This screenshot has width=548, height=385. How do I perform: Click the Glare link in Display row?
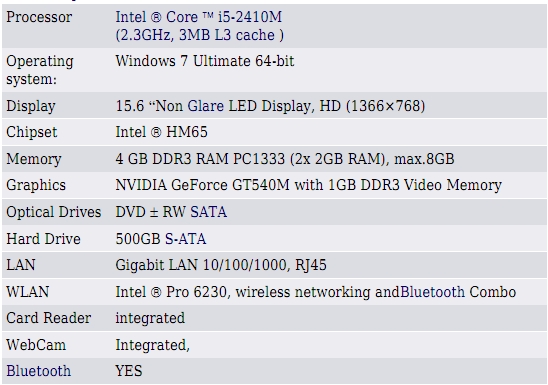(x=206, y=106)
